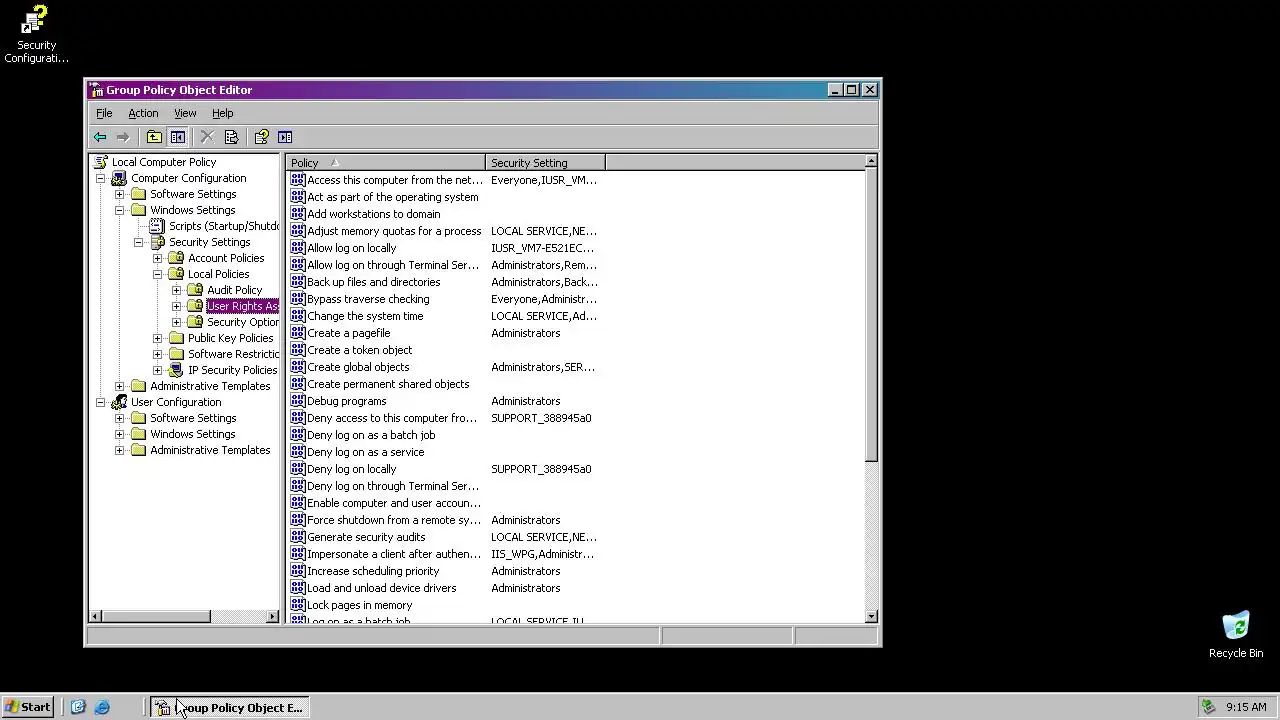Sort by the Policy column header
The height and width of the screenshot is (720, 1280).
(x=386, y=163)
